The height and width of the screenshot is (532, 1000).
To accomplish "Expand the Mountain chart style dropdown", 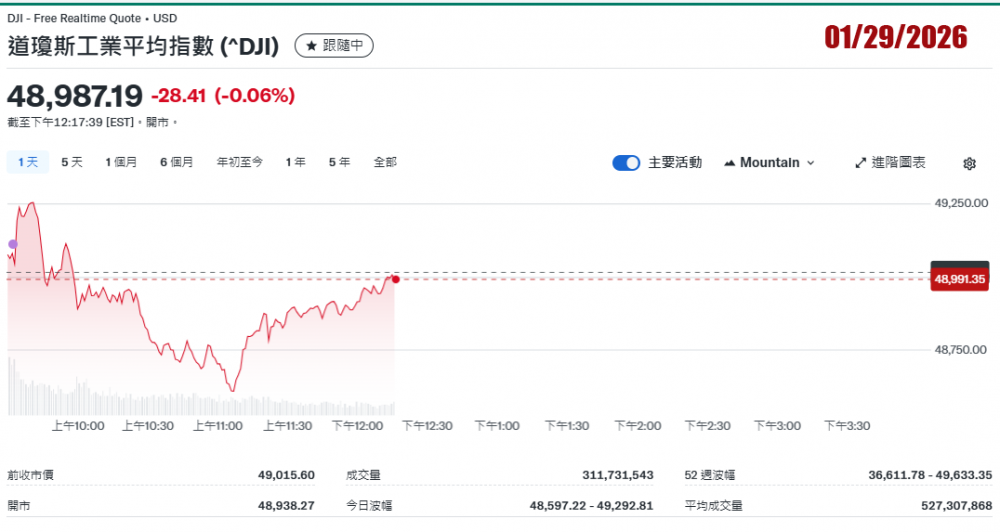I will [809, 163].
